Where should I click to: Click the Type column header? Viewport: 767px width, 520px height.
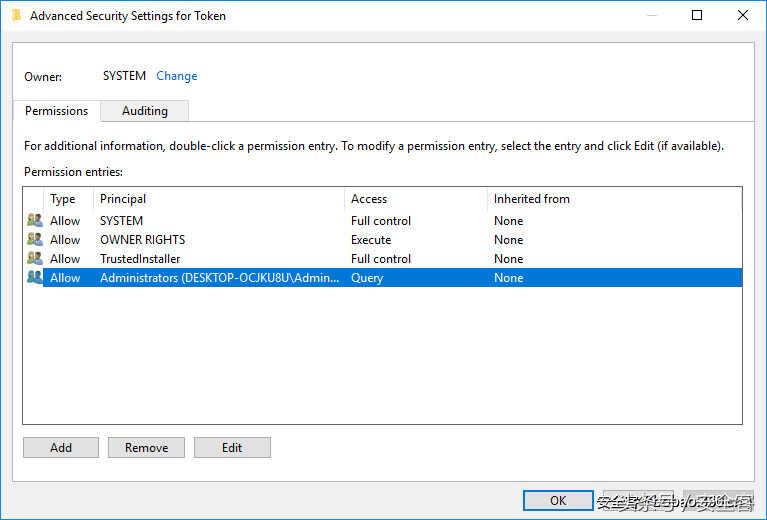click(x=63, y=199)
